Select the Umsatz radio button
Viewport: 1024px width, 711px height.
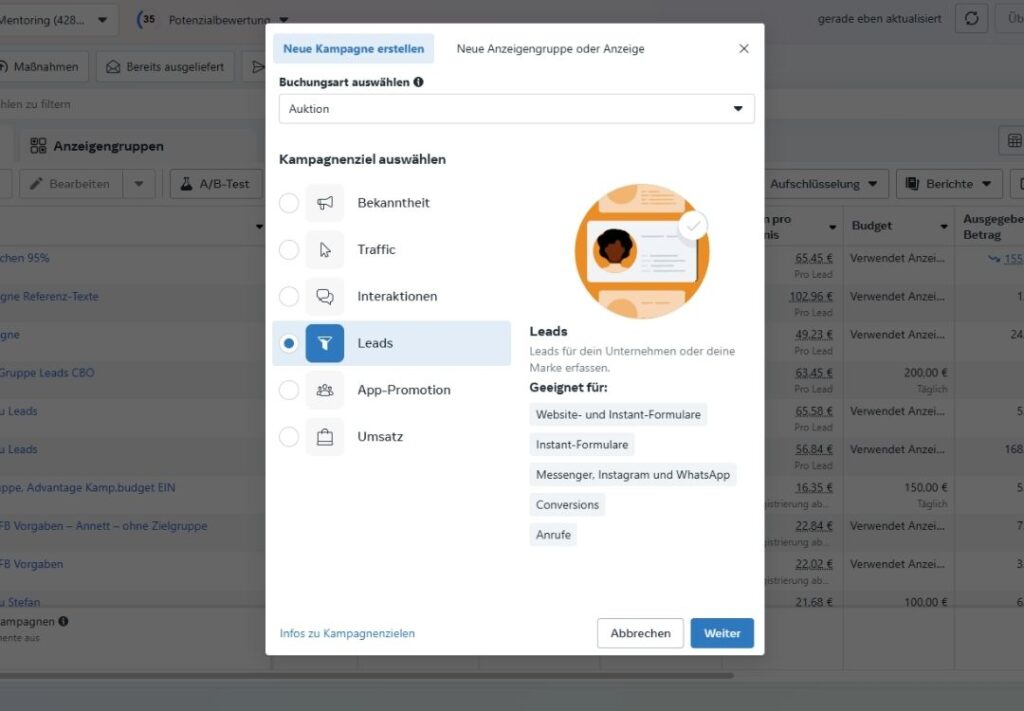coord(289,437)
